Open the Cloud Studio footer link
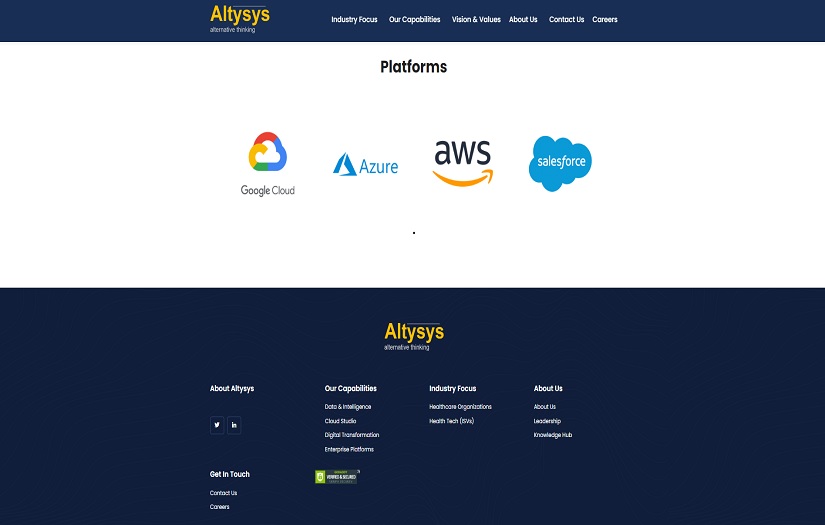The image size is (825, 525). (x=340, y=421)
